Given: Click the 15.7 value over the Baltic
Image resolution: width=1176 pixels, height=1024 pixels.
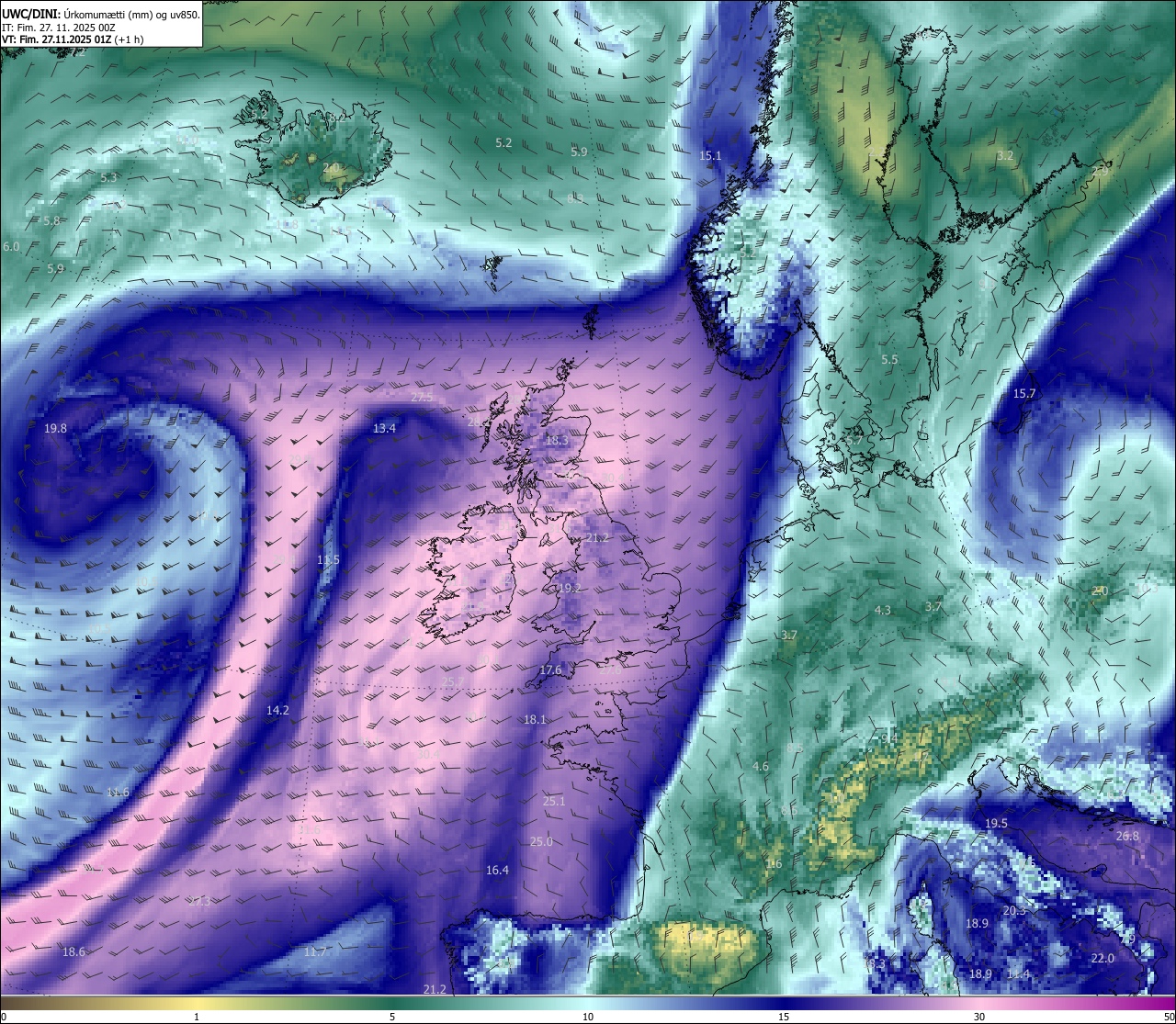Looking at the screenshot, I should pyautogui.click(x=1023, y=394).
